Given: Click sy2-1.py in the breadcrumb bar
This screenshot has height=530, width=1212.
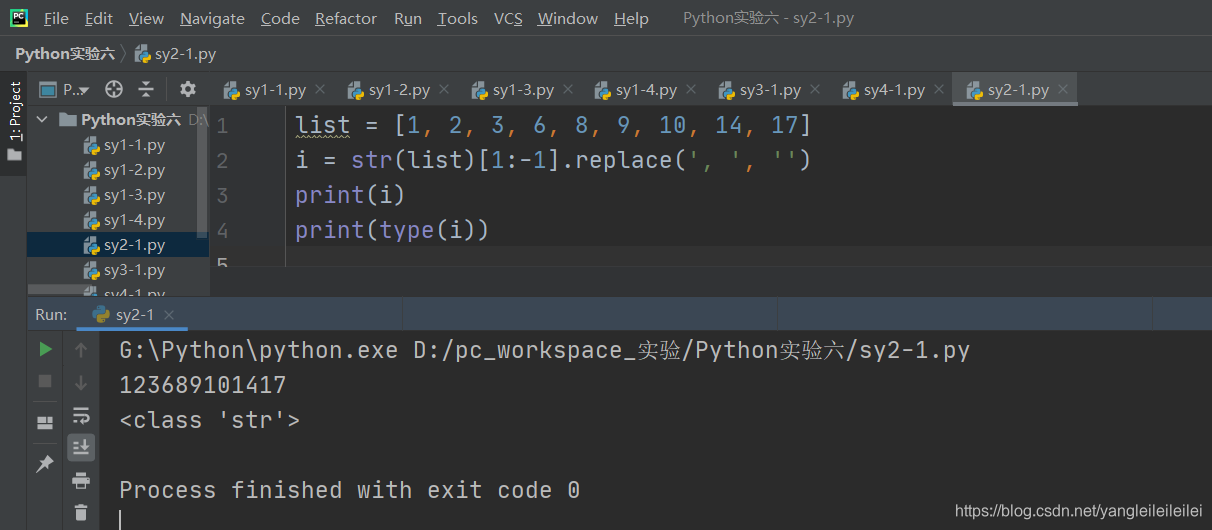Looking at the screenshot, I should [x=176, y=54].
